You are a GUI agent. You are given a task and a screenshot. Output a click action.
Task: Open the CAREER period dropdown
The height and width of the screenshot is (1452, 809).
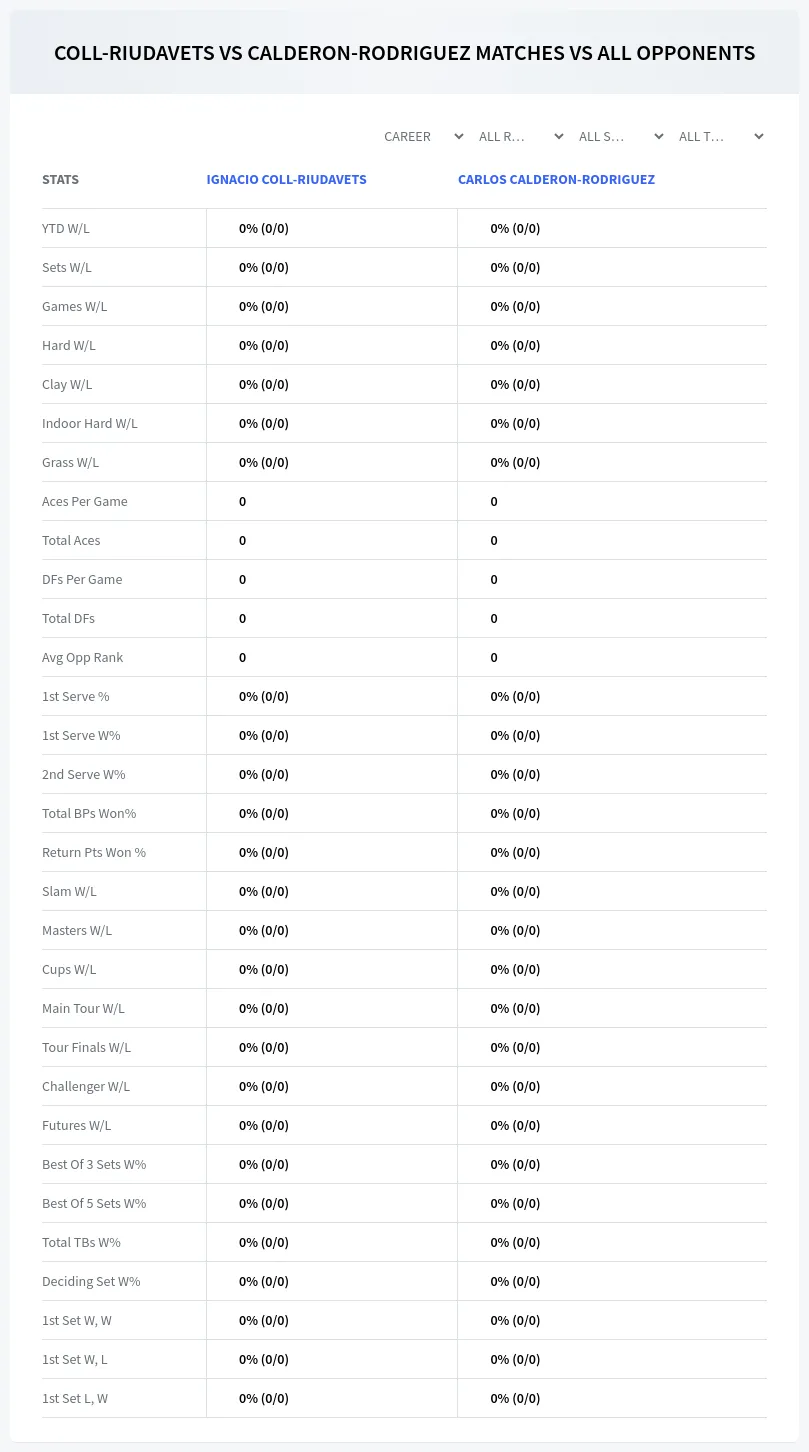[x=423, y=136]
